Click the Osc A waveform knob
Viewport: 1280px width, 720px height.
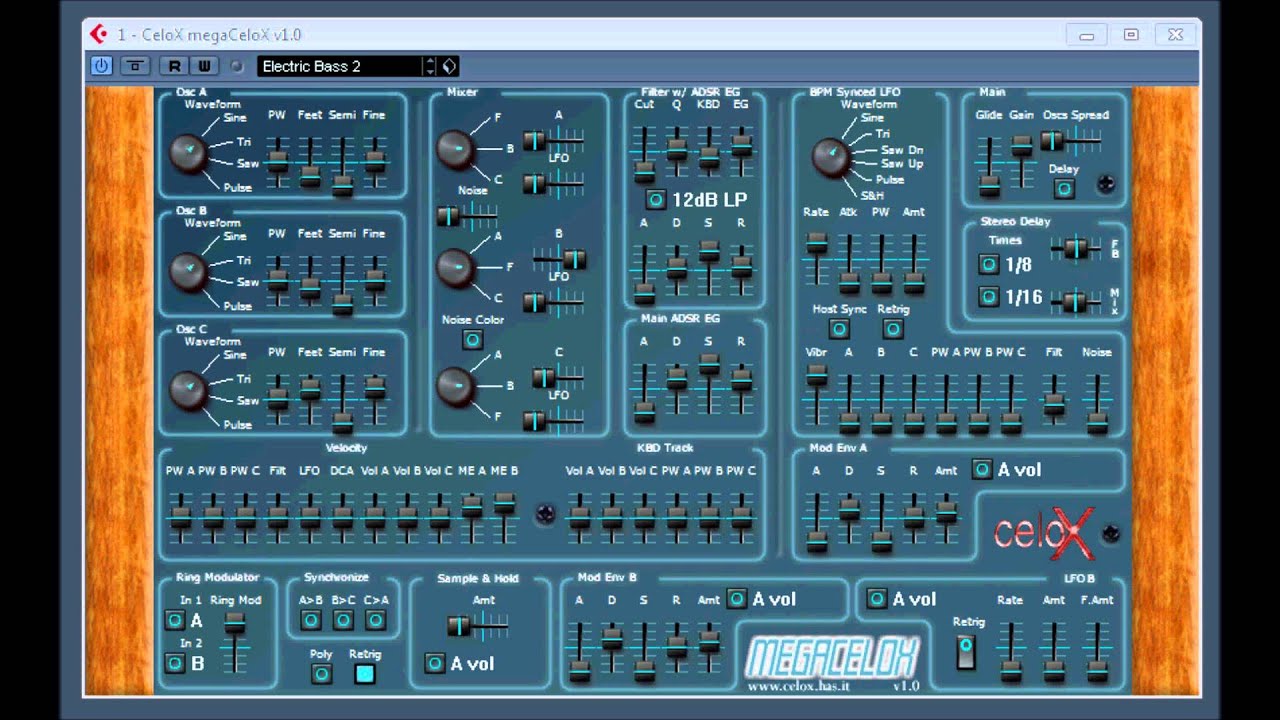pyautogui.click(x=188, y=153)
